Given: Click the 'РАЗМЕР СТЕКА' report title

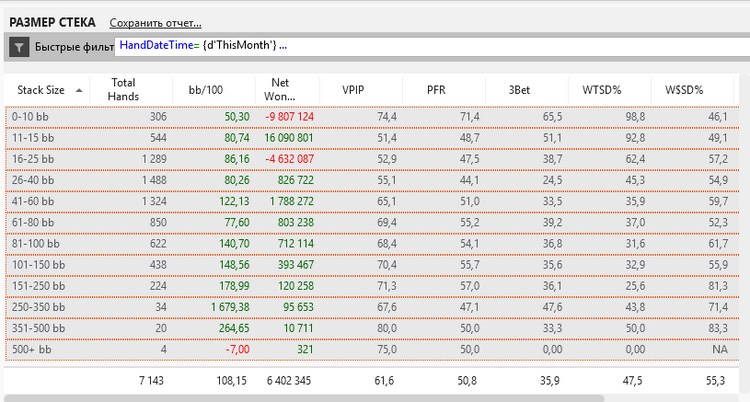Looking at the screenshot, I should click(53, 22).
